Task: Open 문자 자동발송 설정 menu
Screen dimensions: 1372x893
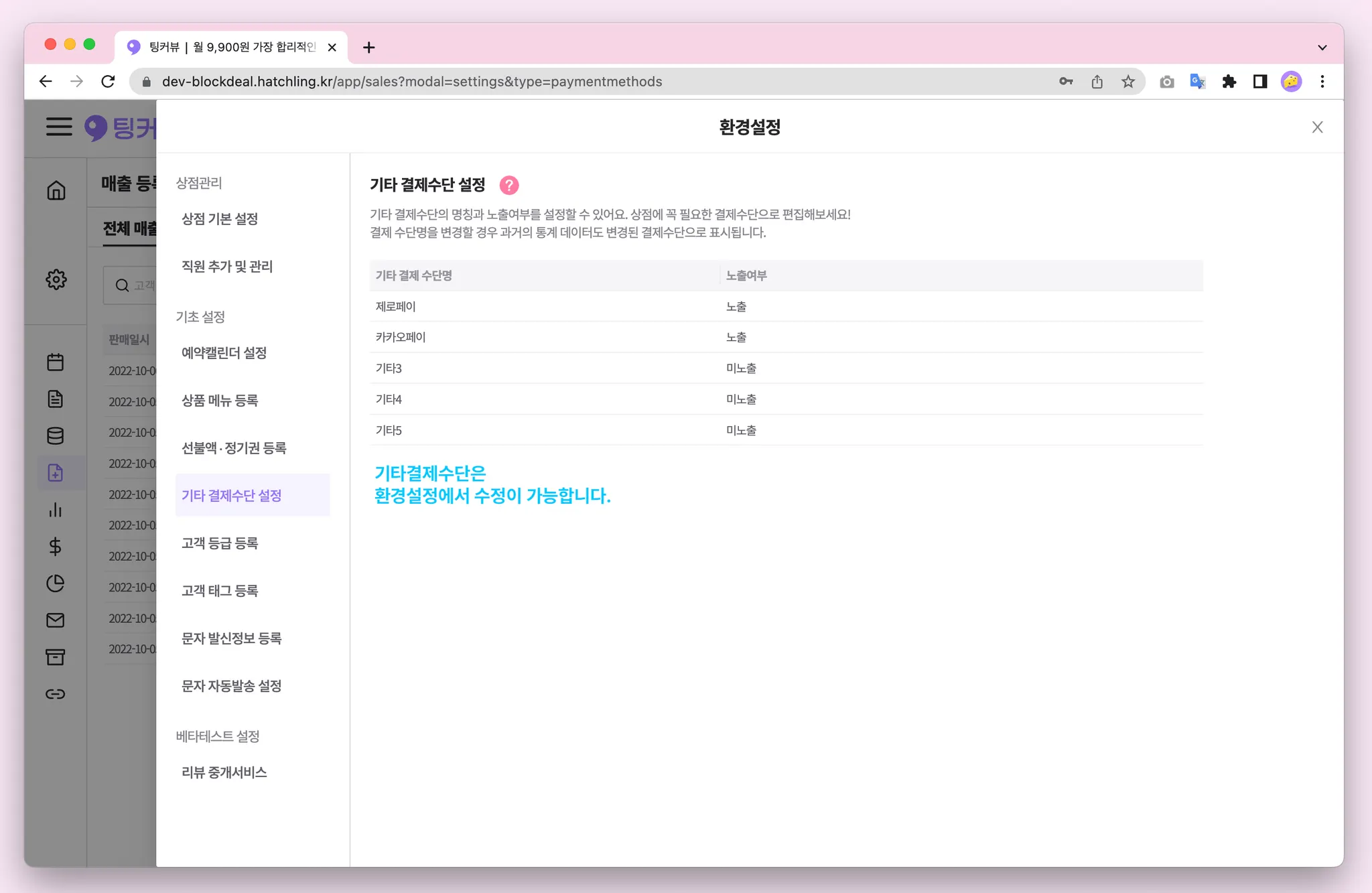Action: click(232, 686)
